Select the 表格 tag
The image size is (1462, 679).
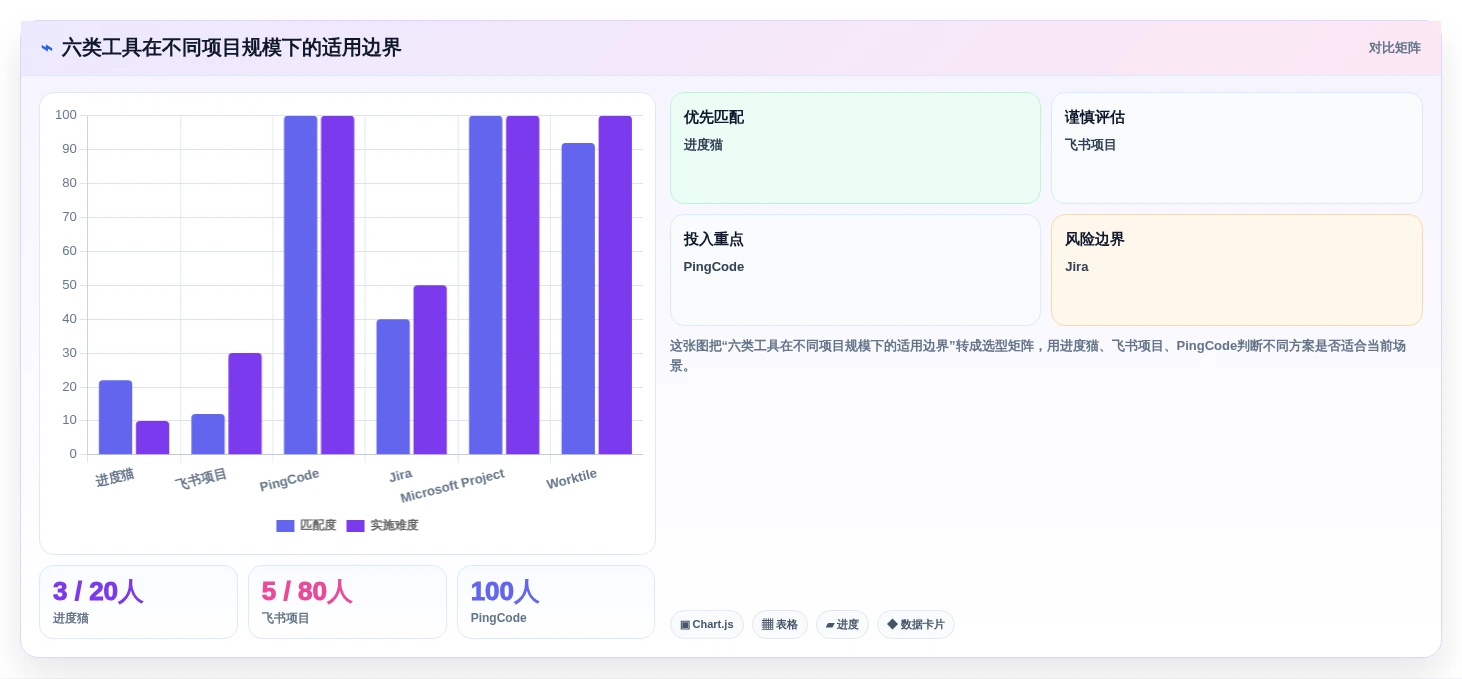pos(780,625)
